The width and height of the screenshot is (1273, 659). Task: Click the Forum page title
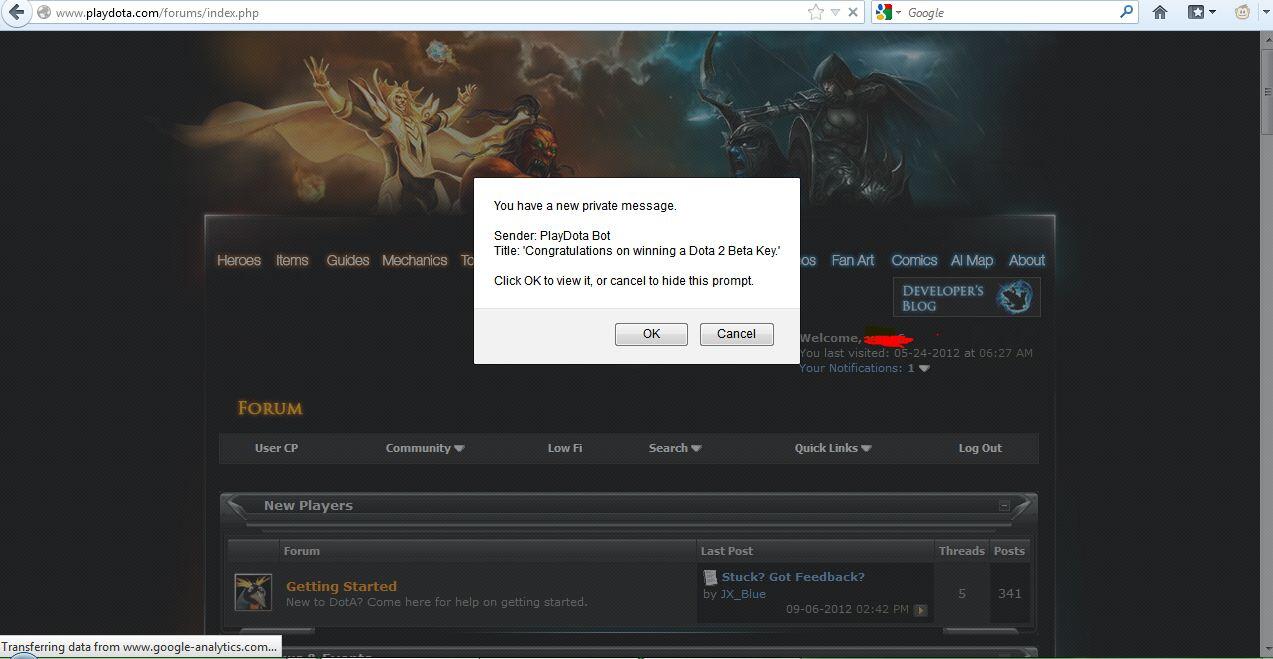[x=270, y=408]
